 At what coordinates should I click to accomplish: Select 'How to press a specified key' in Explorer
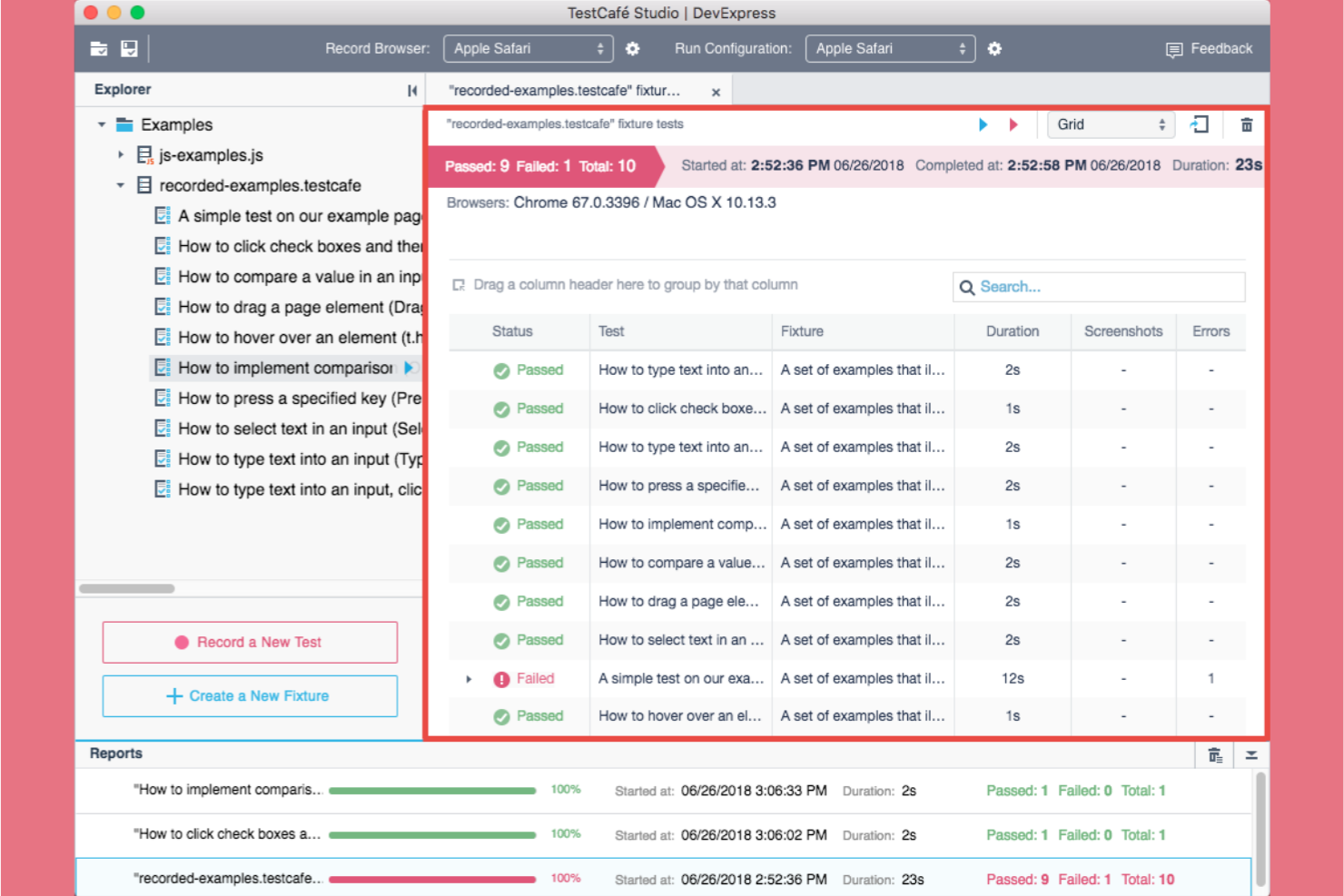289,399
